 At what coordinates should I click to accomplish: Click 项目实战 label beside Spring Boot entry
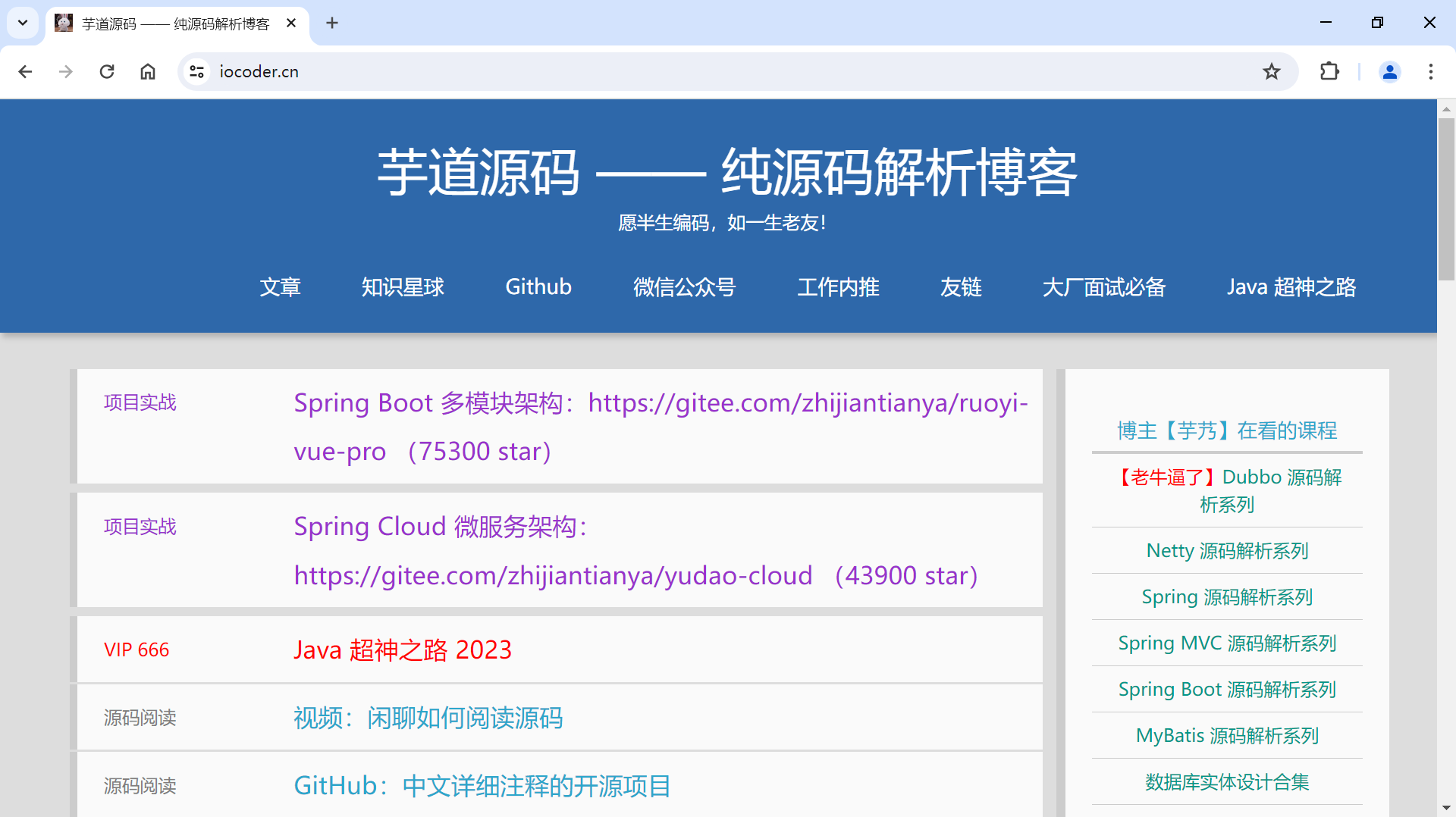140,402
